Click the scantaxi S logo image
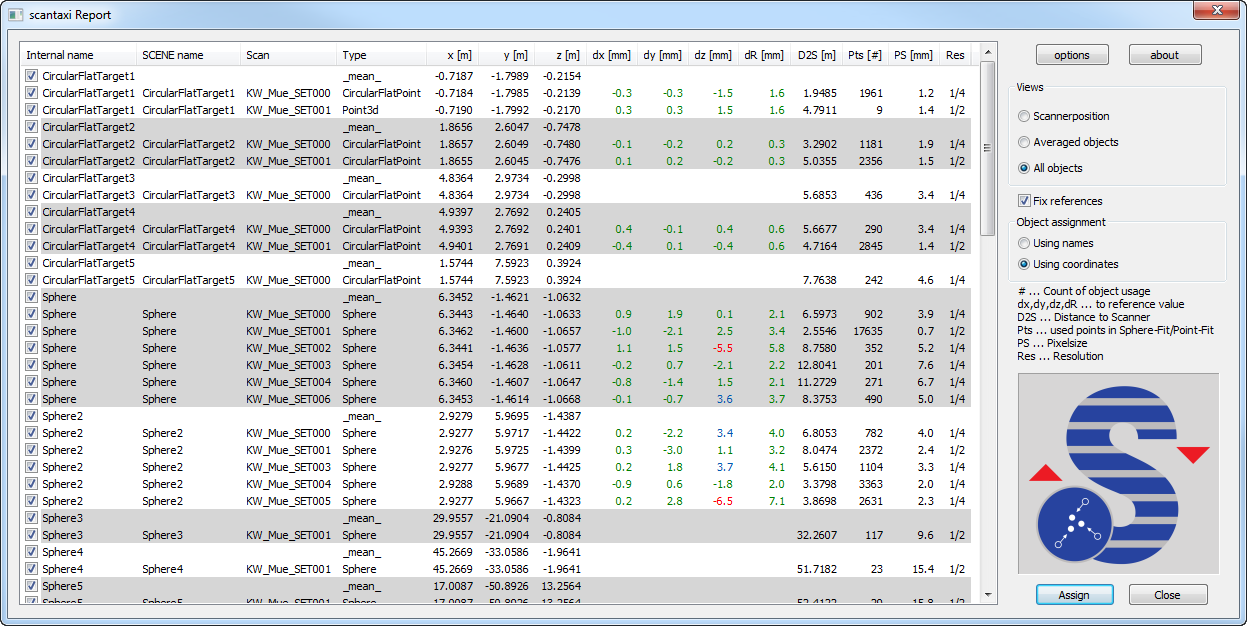The width and height of the screenshot is (1247, 626). click(1118, 474)
